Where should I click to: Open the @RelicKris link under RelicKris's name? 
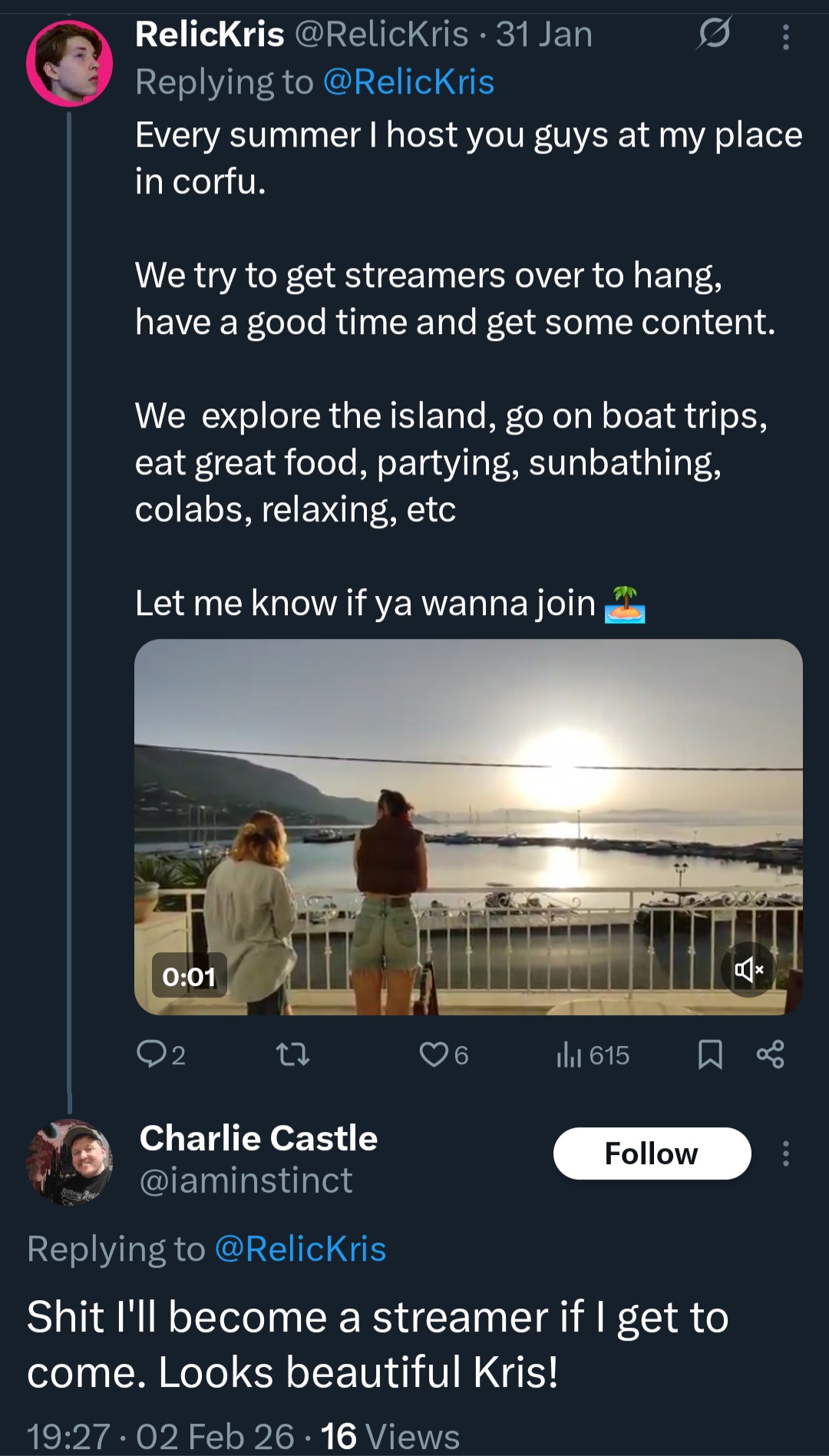[408, 82]
